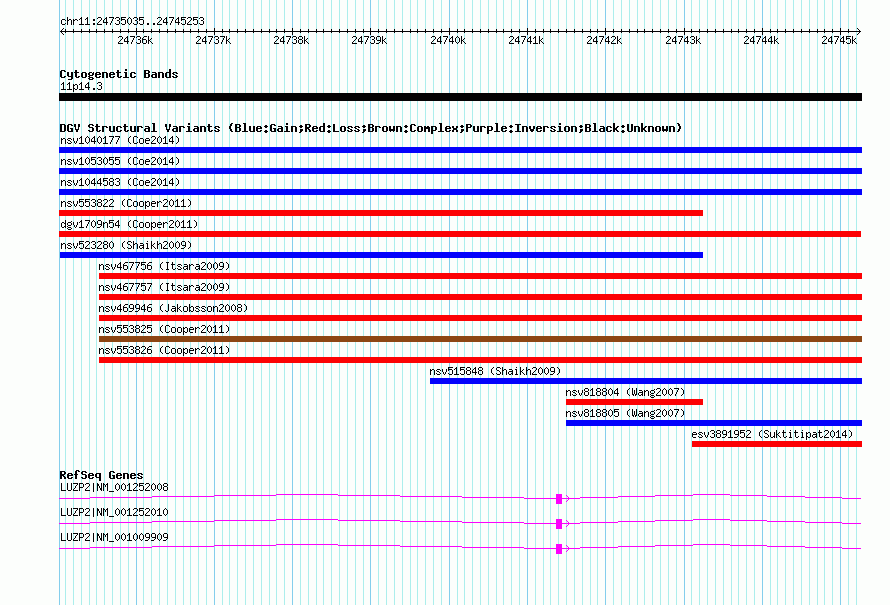Screen dimensions: 890x605
Task: Click the 24745k ruler tick label
Action: pos(839,40)
